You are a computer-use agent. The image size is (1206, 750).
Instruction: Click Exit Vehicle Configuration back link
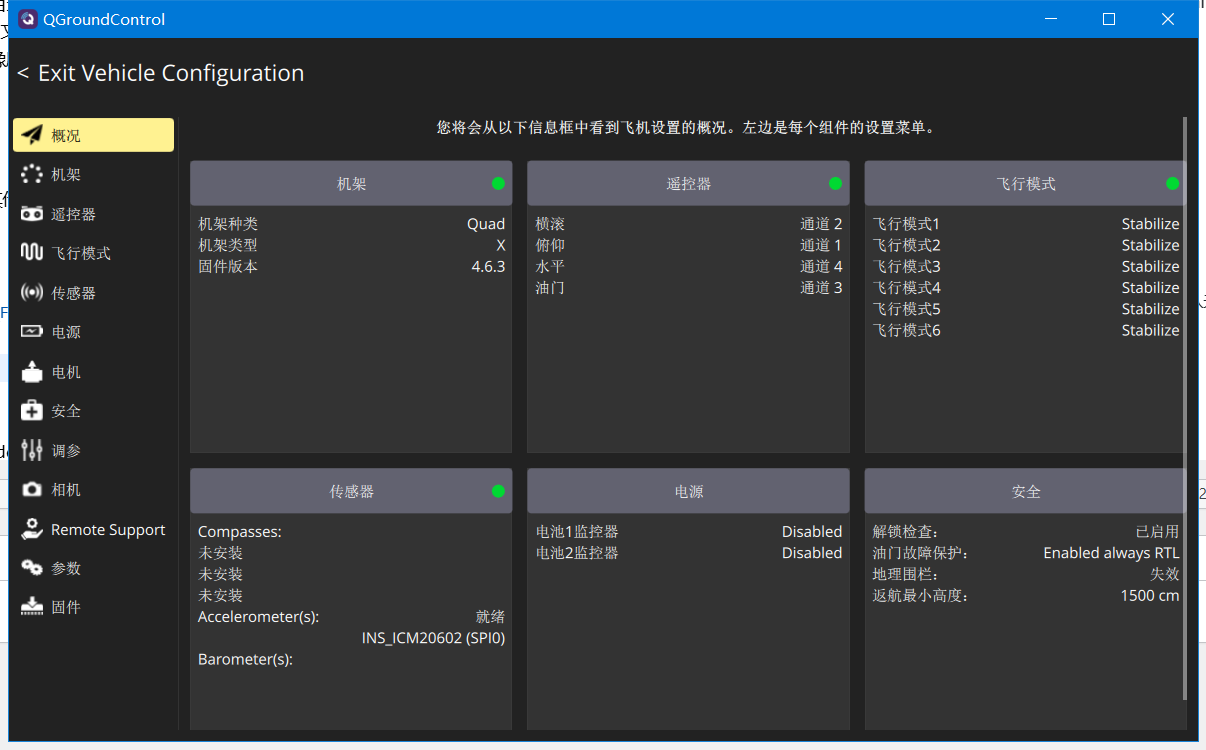161,73
